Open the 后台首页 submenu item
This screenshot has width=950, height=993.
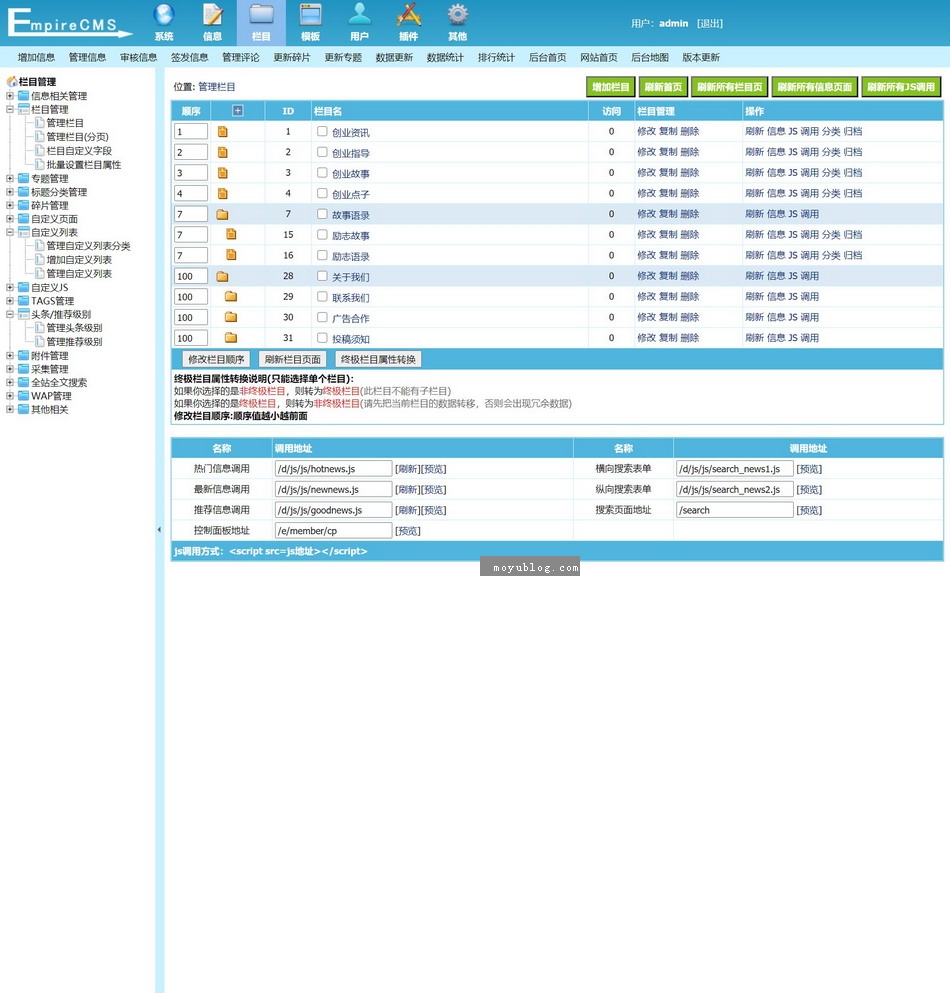(547, 57)
